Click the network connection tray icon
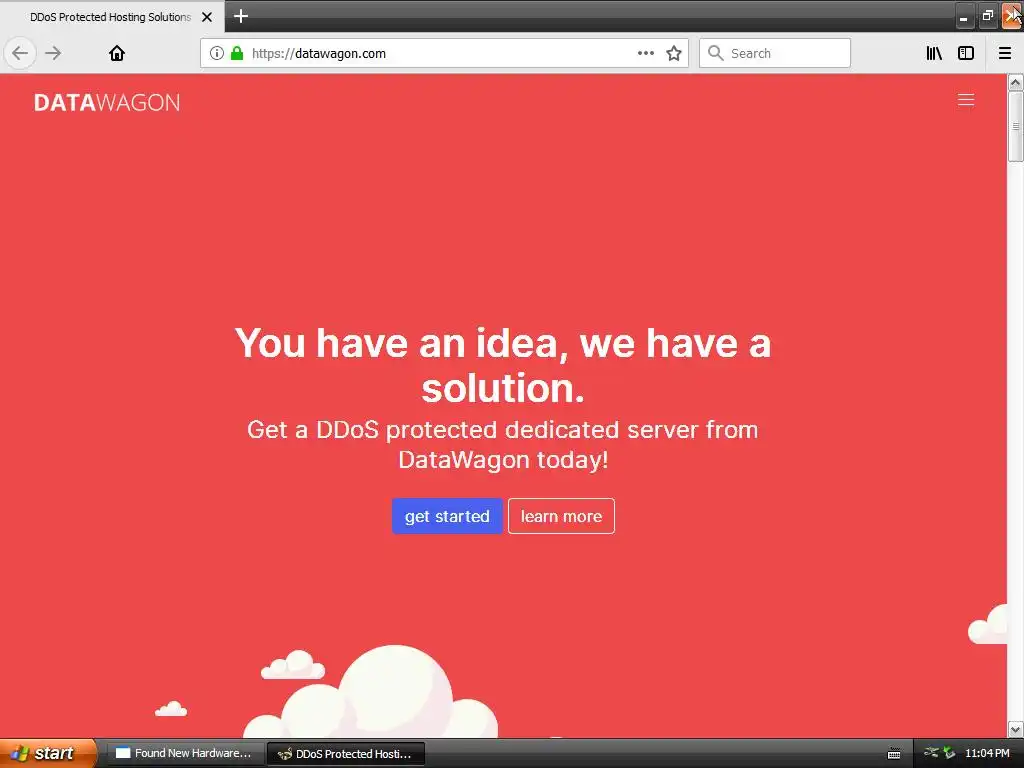 point(931,752)
